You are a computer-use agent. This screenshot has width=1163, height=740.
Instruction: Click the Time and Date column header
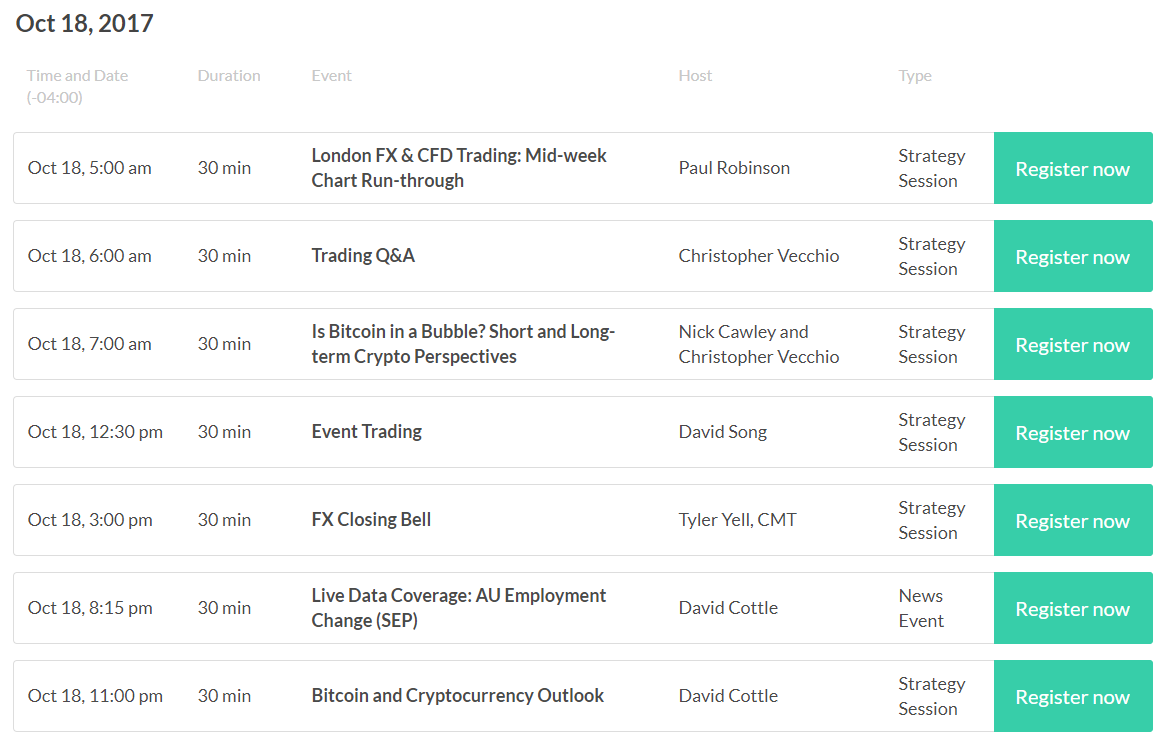[77, 86]
